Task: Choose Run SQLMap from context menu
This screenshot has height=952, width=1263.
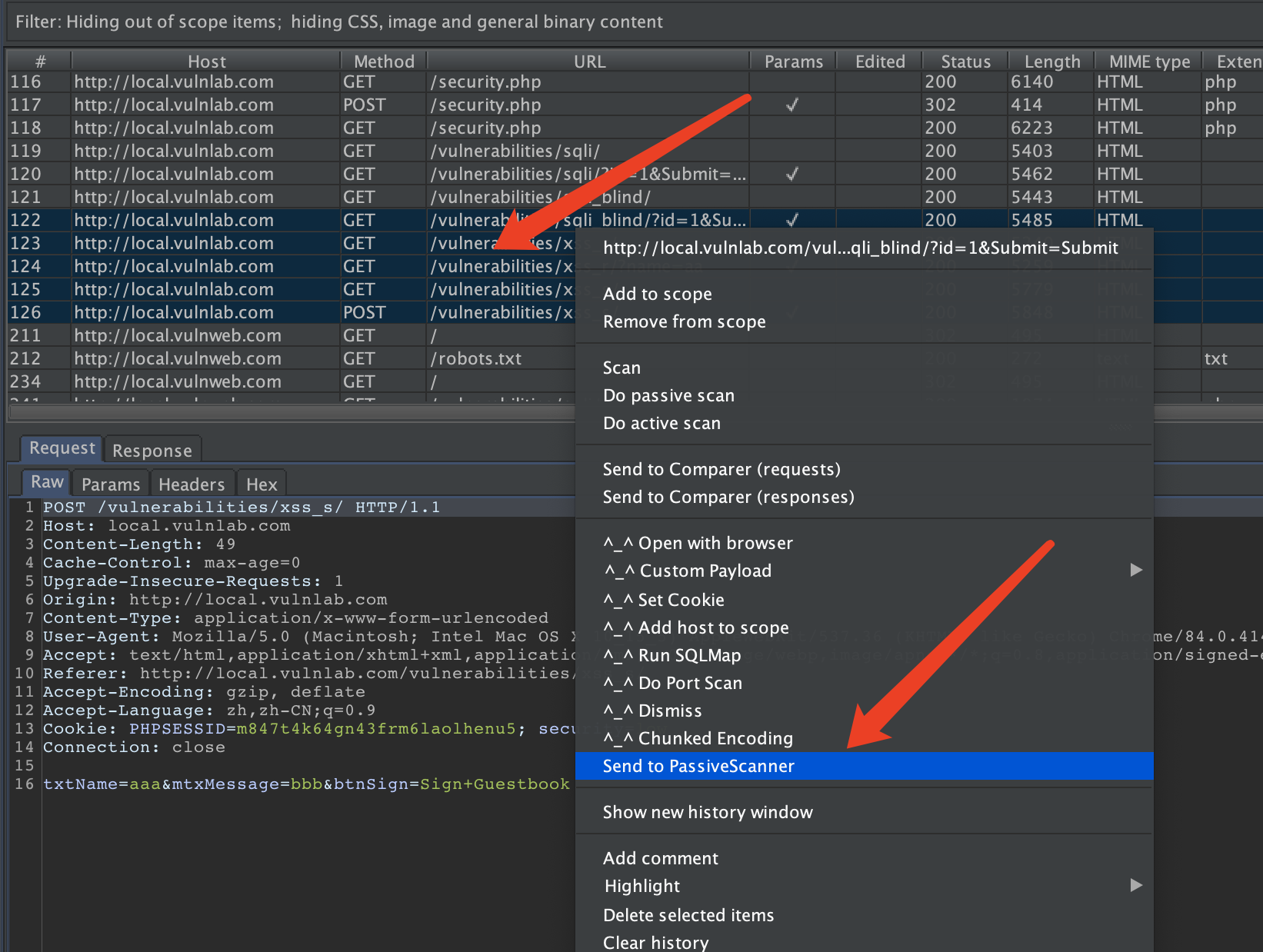Action: pyautogui.click(x=689, y=655)
